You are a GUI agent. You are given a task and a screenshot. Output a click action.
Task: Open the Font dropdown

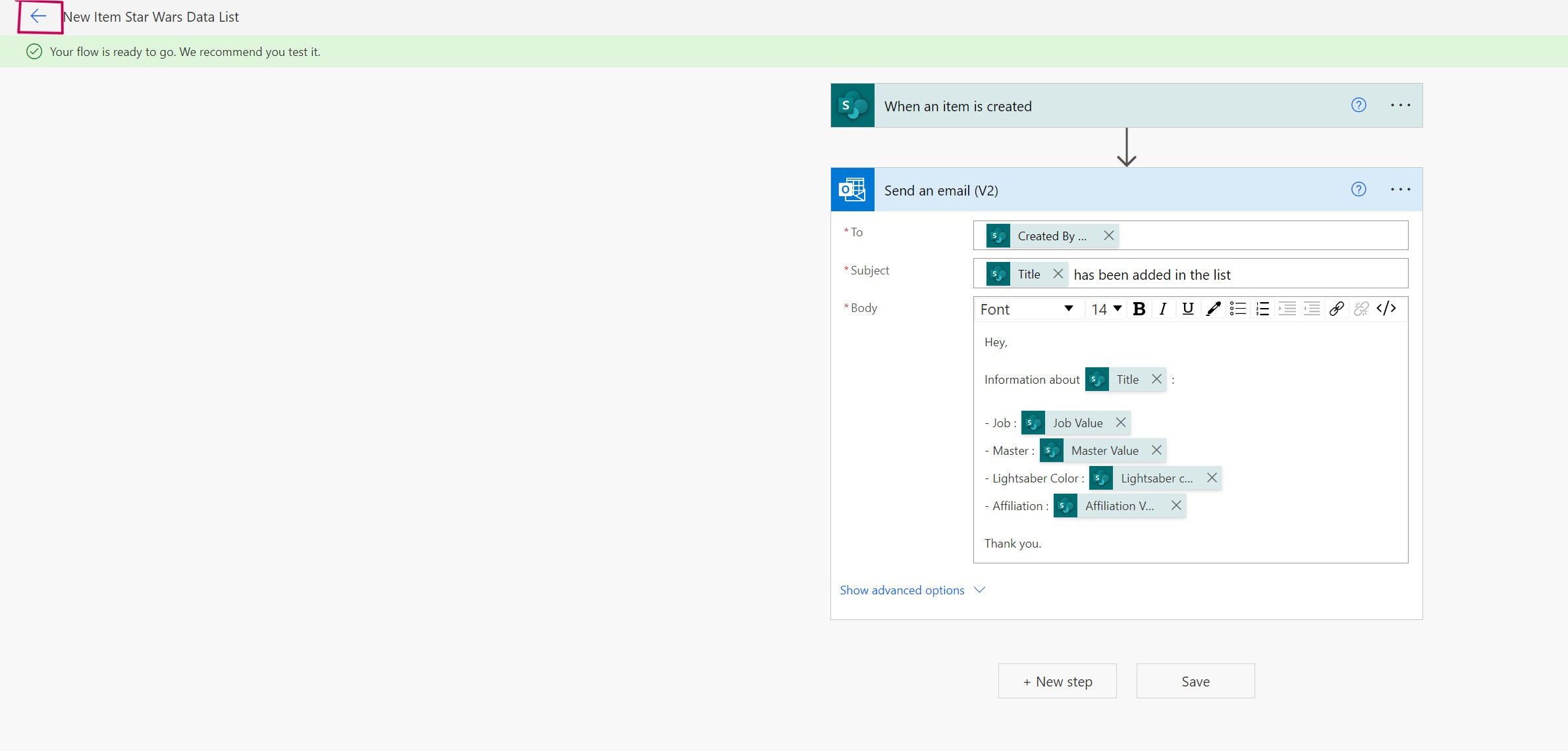1027,309
